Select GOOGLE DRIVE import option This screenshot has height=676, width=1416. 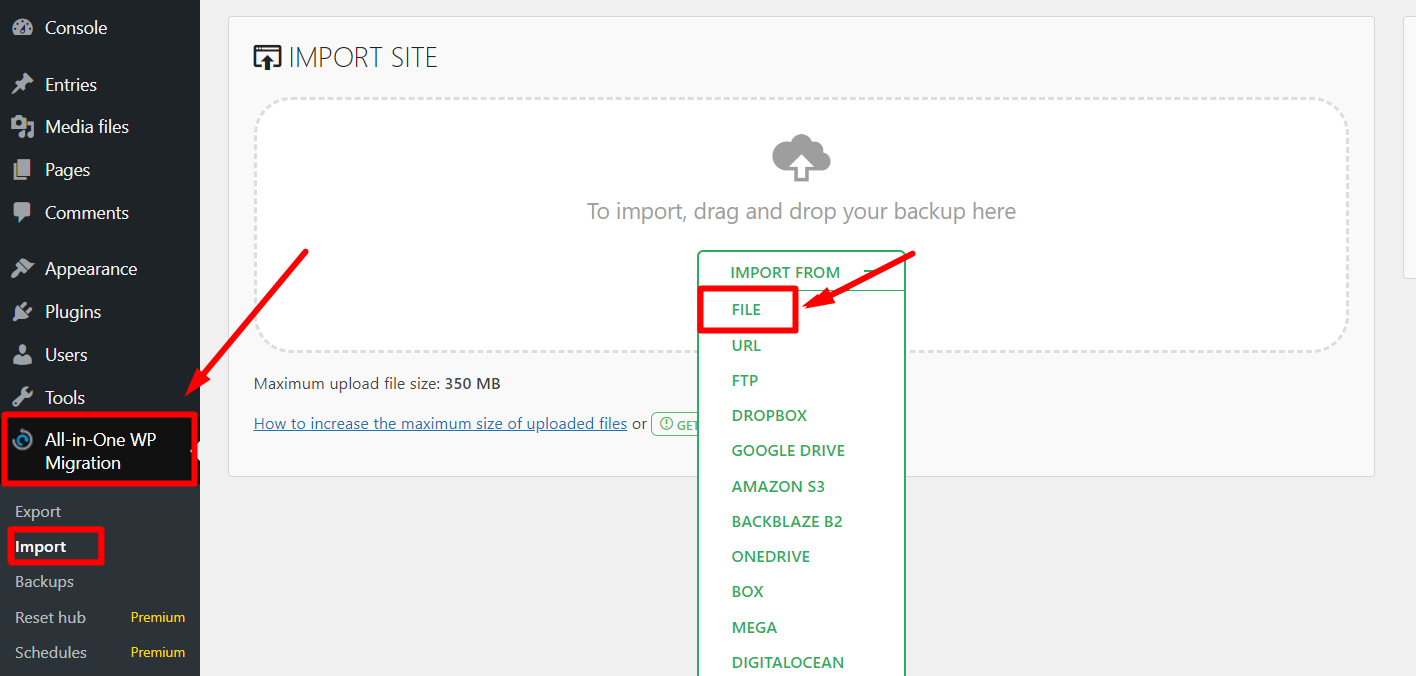coord(788,450)
